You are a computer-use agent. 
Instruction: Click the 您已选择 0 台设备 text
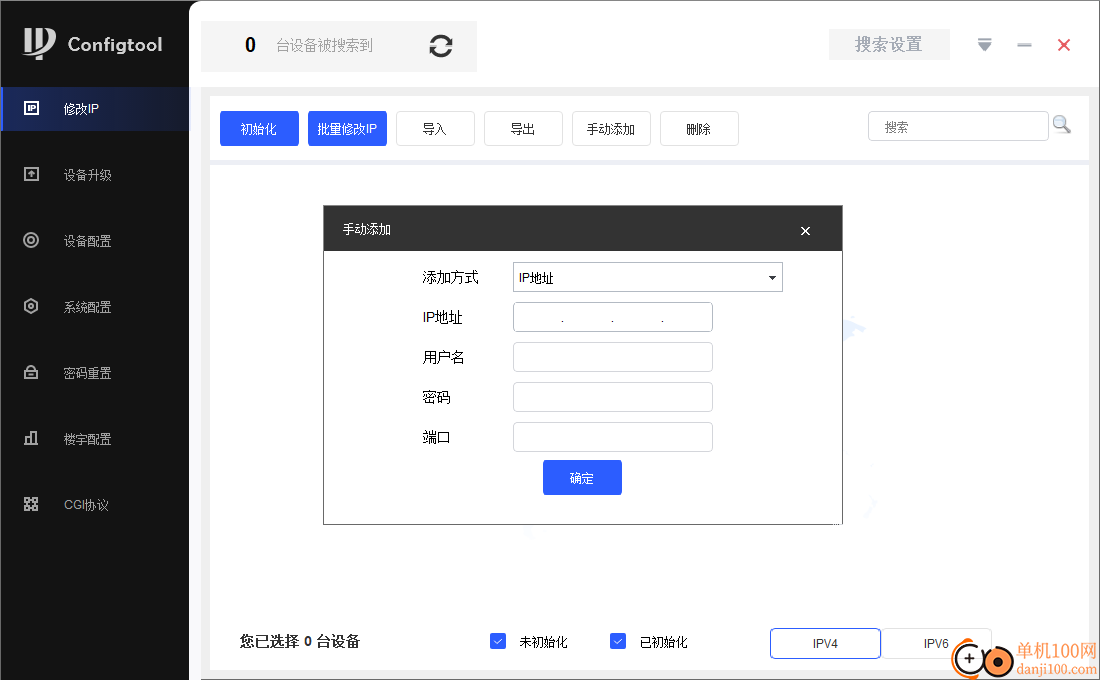coord(300,641)
